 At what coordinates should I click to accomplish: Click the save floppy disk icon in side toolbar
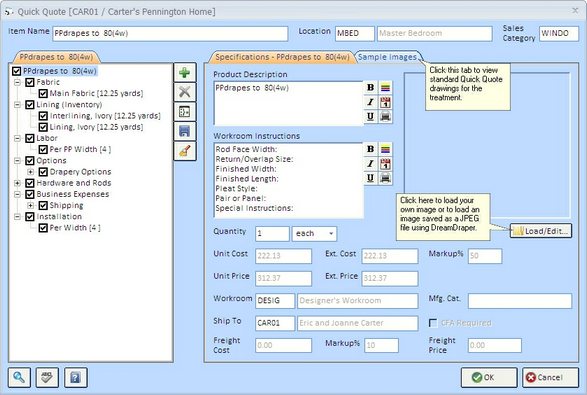tap(185, 131)
